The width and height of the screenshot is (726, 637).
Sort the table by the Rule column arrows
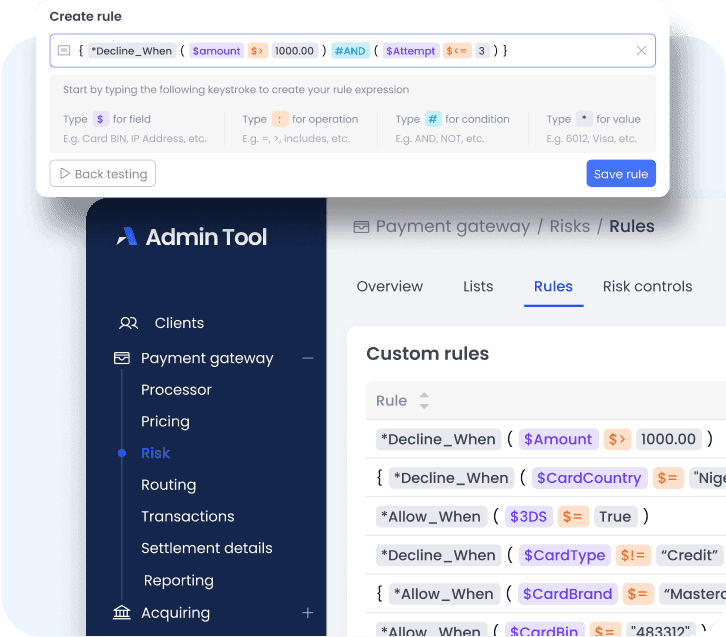coord(424,400)
